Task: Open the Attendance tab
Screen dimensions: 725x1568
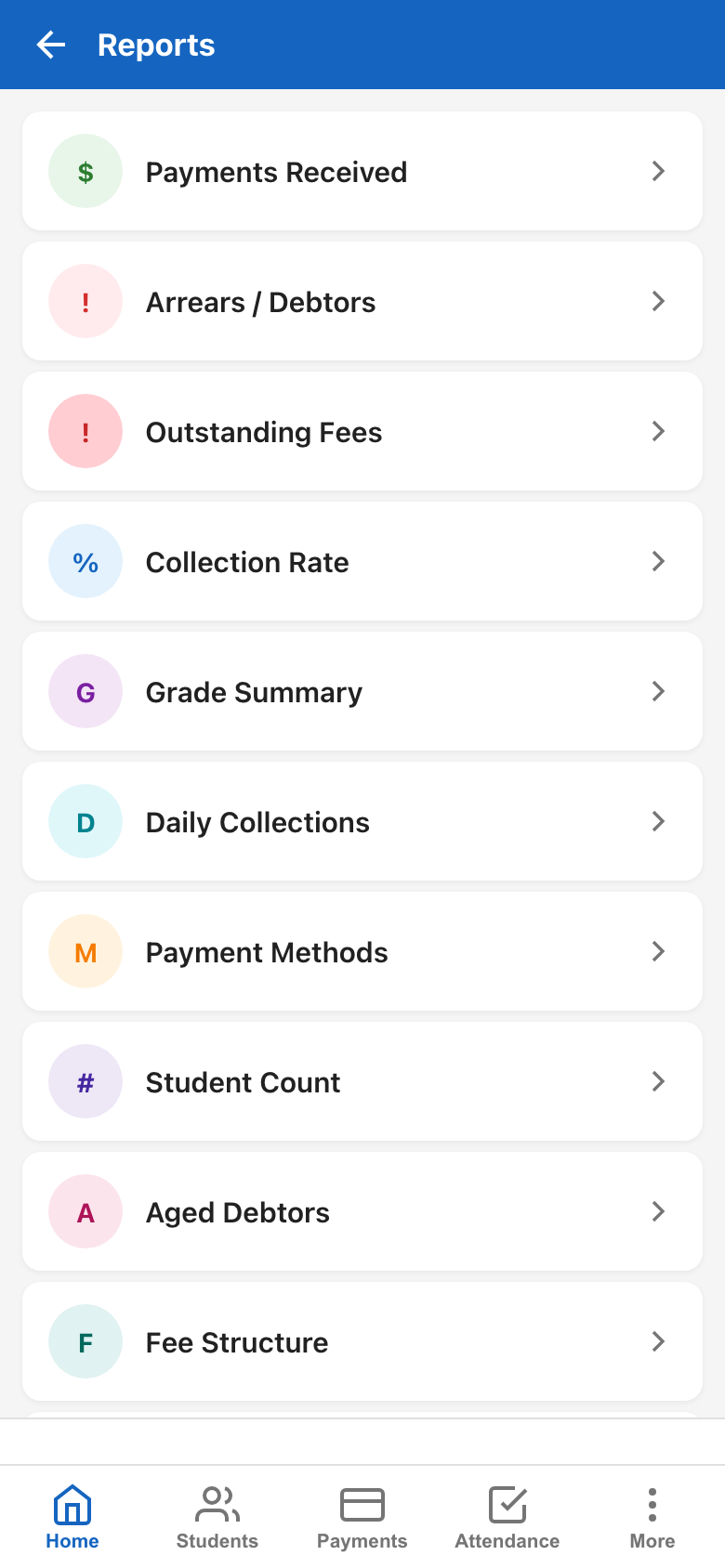Action: [x=507, y=1518]
